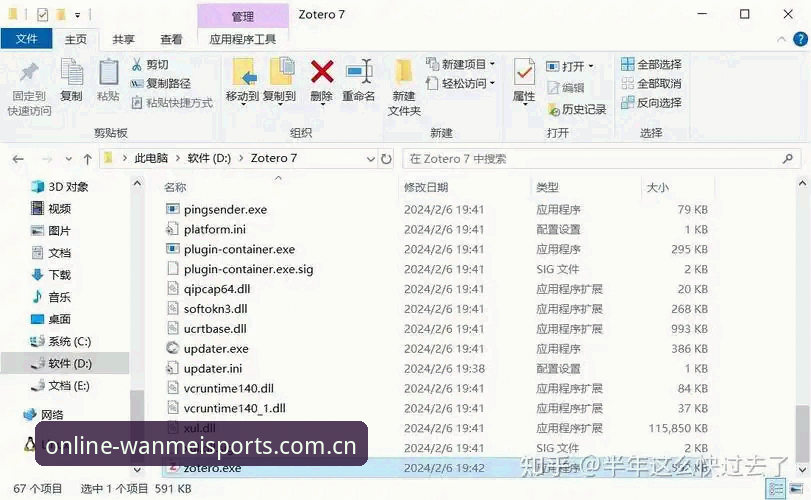Click Select all (全部选择)
This screenshot has width=811, height=500.
tap(651, 64)
